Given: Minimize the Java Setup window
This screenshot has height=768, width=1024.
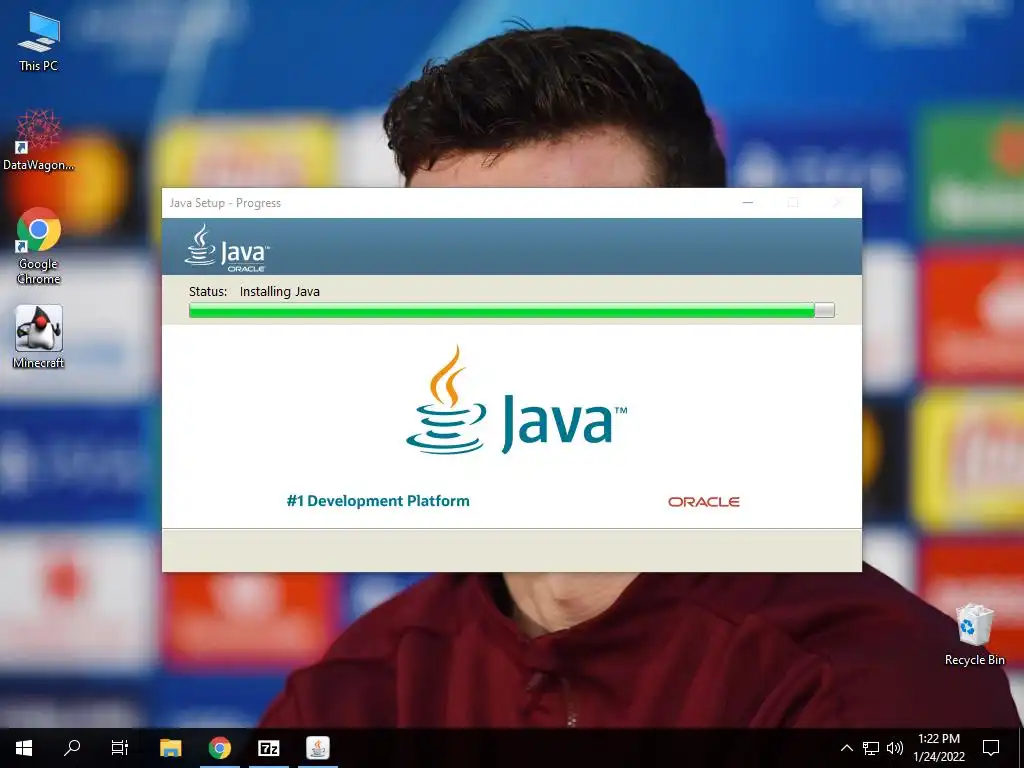Looking at the screenshot, I should click(x=748, y=203).
